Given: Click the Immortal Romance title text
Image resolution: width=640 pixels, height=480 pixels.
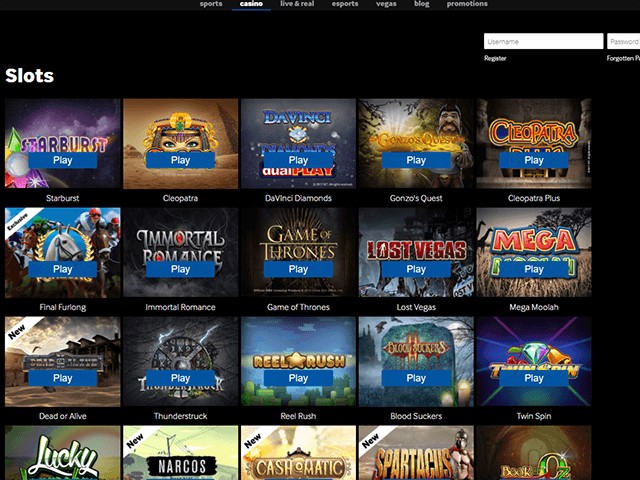Looking at the screenshot, I should [180, 307].
